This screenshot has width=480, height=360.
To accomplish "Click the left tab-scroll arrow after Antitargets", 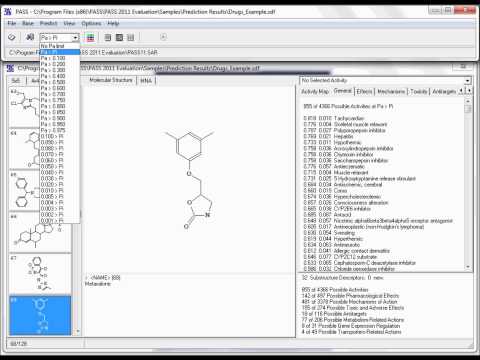I will (461, 91).
